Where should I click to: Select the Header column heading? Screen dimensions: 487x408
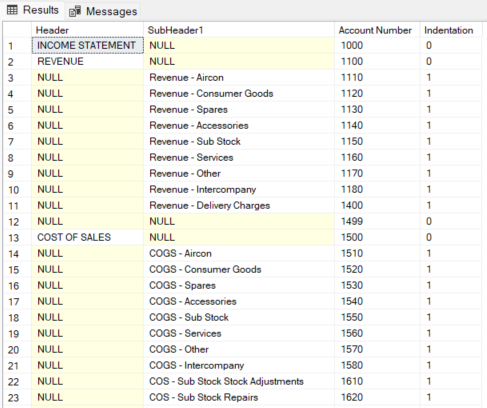click(87, 30)
